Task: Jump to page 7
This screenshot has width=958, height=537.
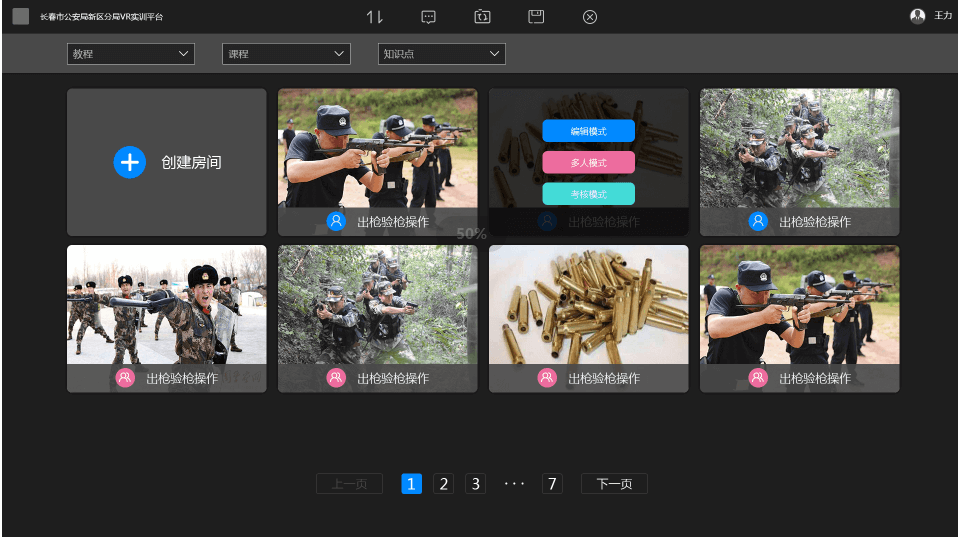Action: (552, 484)
